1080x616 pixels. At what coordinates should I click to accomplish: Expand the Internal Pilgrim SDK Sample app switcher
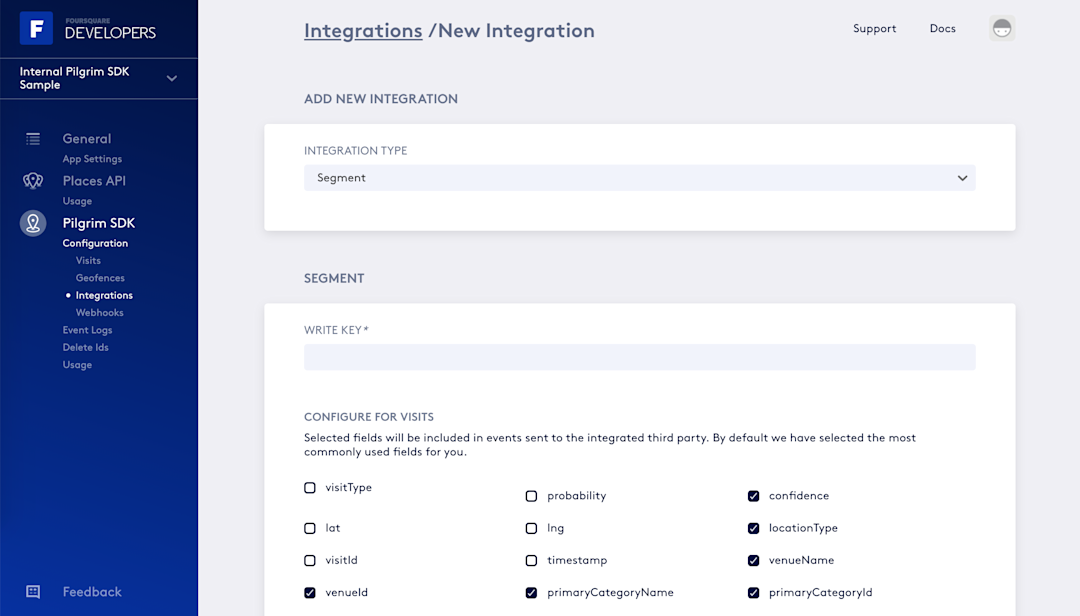pyautogui.click(x=172, y=78)
